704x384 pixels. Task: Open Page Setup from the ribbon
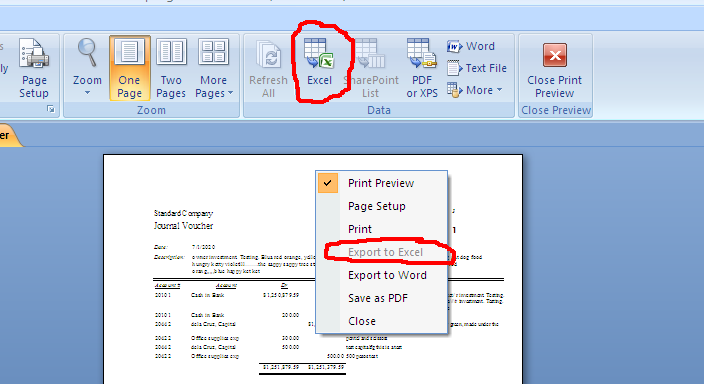(34, 68)
